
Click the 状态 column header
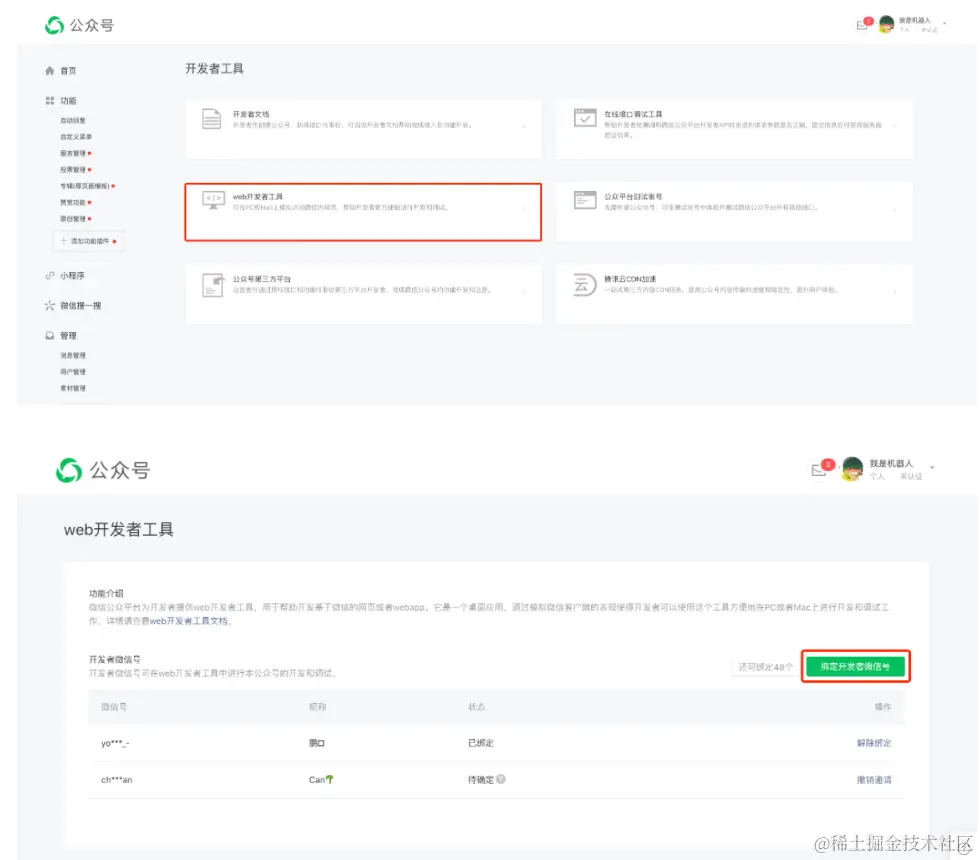(476, 707)
